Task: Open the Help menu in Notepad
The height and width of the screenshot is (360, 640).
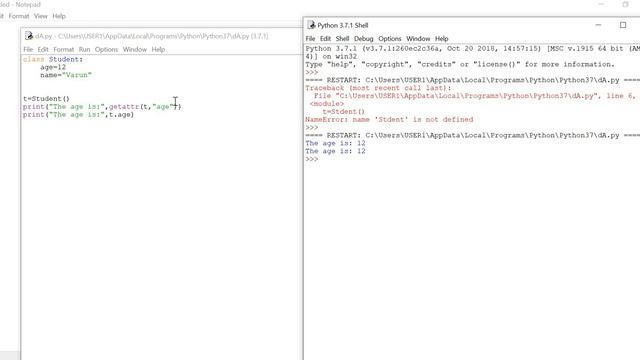Action: (x=59, y=16)
